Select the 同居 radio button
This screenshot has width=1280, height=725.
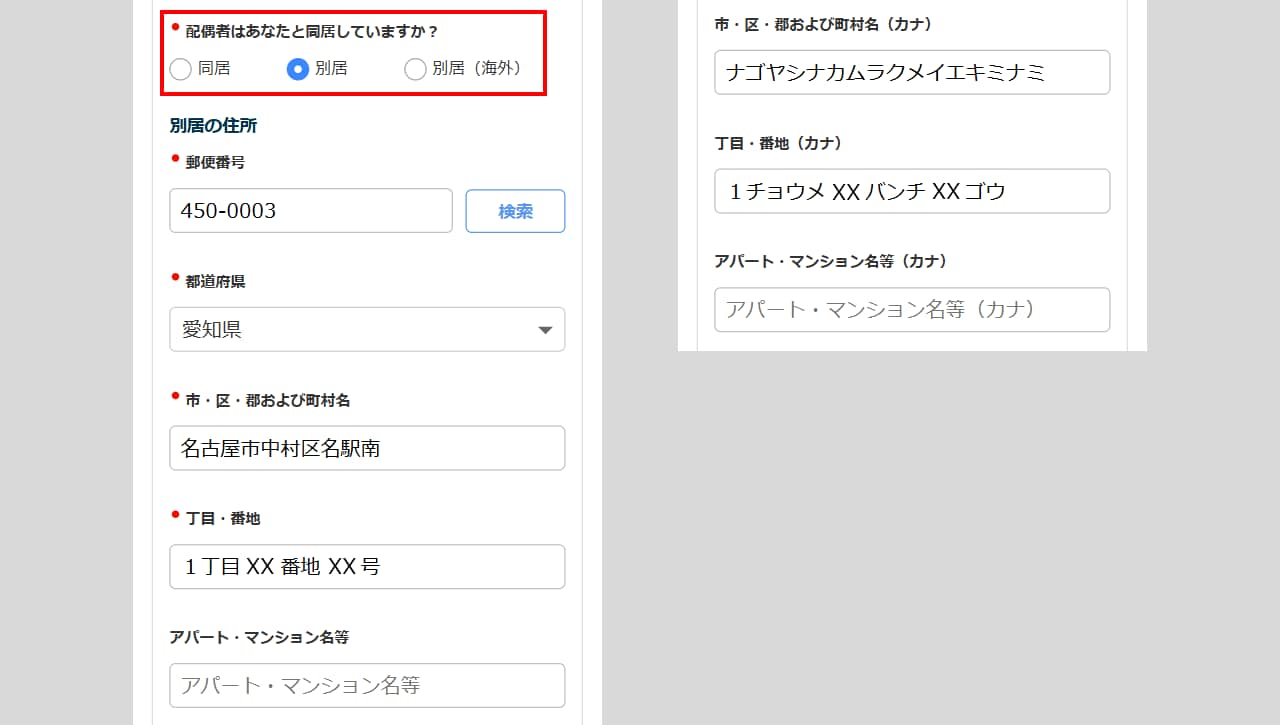click(180, 69)
